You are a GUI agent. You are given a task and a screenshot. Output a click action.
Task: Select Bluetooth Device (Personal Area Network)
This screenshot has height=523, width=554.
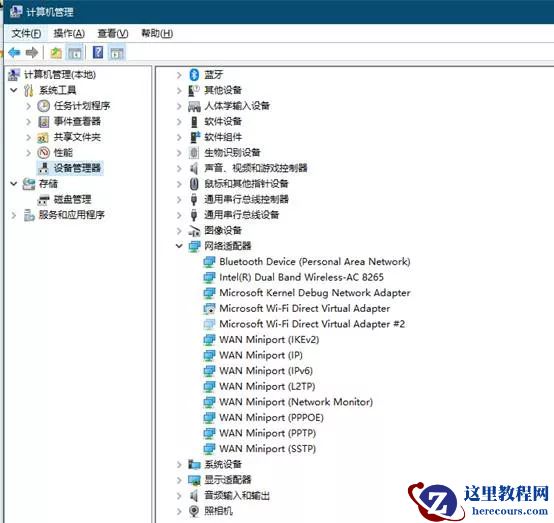tap(315, 262)
